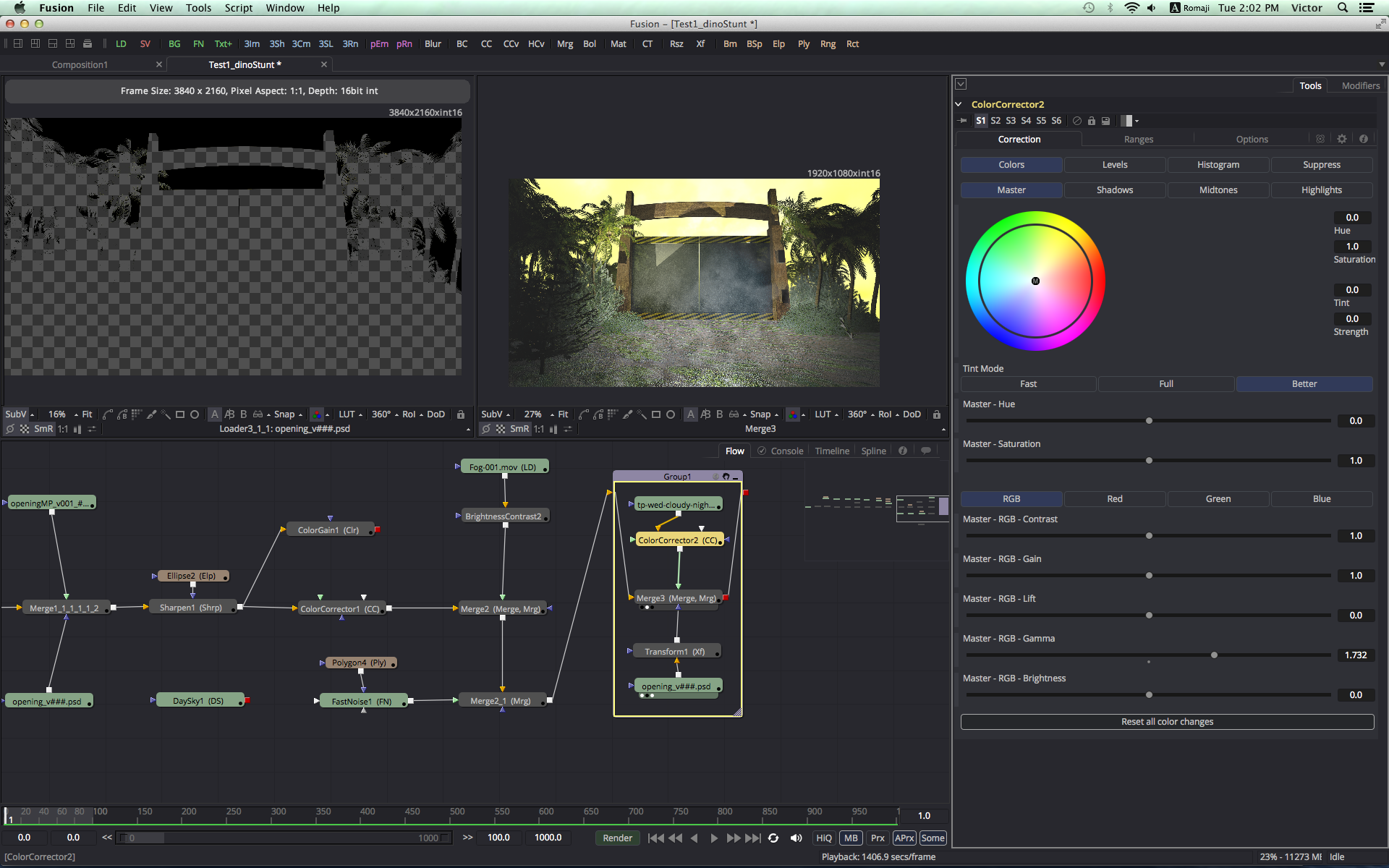Click the color picker brush icon in left viewer
Image resolution: width=1389 pixels, height=868 pixels.
coord(151,414)
